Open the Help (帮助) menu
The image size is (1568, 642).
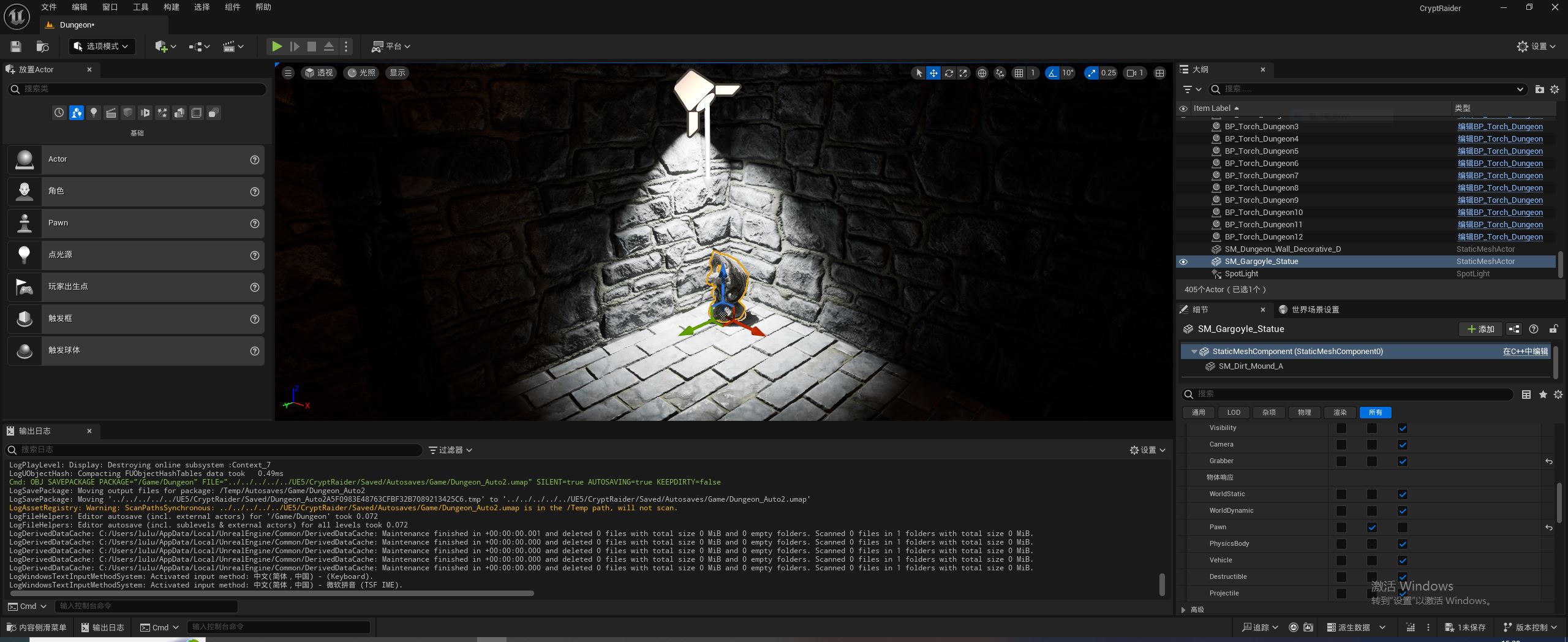(263, 7)
